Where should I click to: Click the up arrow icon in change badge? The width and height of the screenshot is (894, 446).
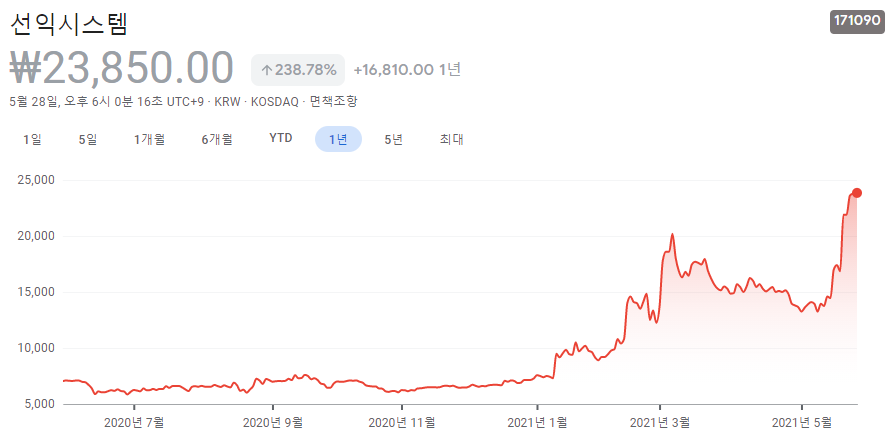click(x=266, y=71)
